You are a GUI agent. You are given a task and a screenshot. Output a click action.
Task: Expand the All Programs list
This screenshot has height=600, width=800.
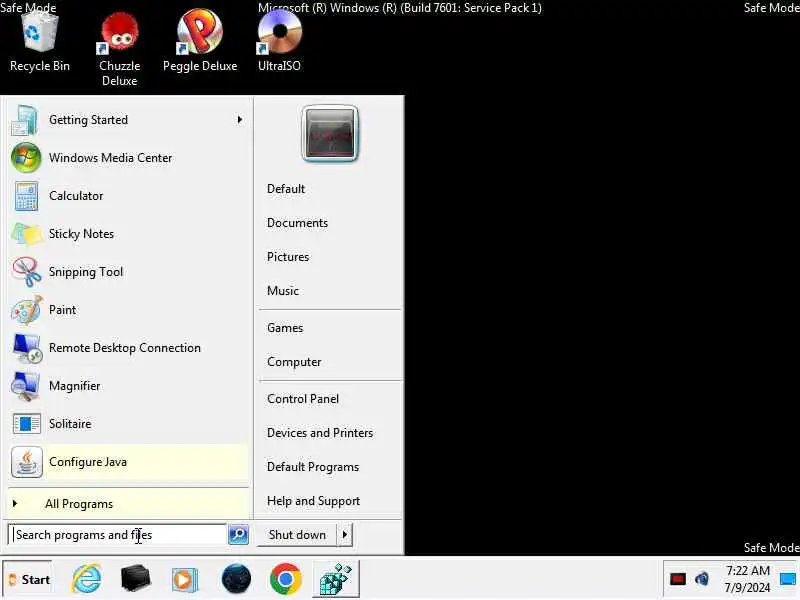128,504
